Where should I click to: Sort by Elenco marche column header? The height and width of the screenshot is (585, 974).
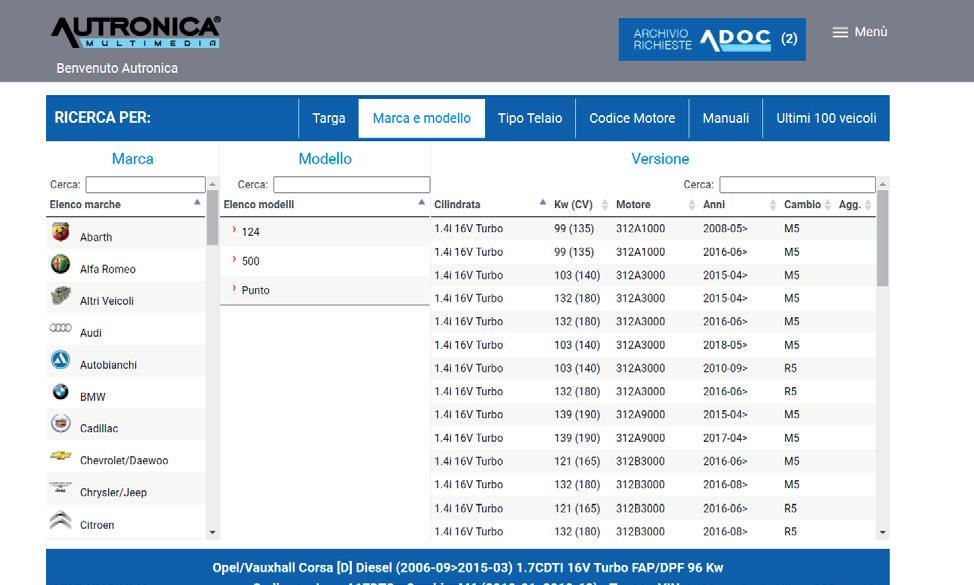125,204
